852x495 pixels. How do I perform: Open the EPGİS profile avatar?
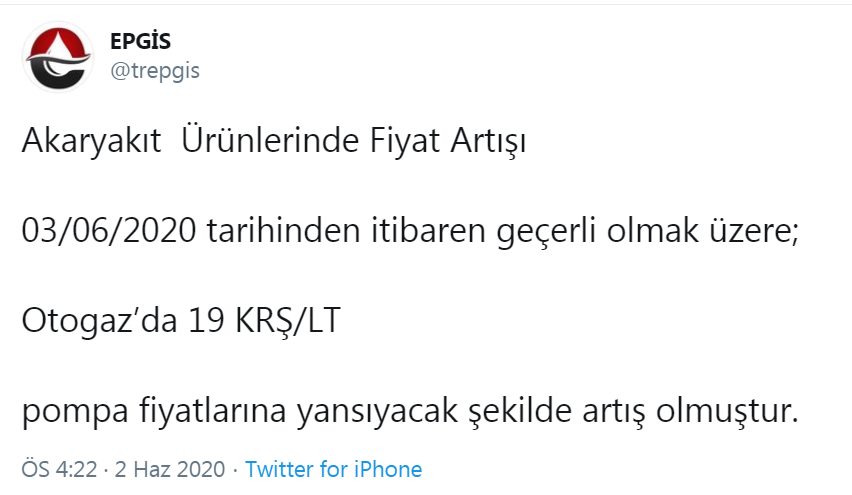pos(58,57)
